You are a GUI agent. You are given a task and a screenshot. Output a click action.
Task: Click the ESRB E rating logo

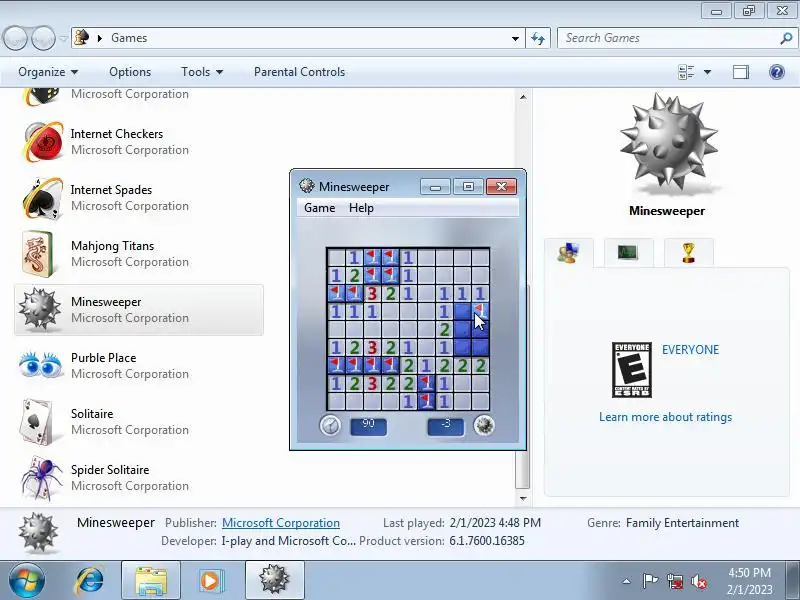coord(632,370)
